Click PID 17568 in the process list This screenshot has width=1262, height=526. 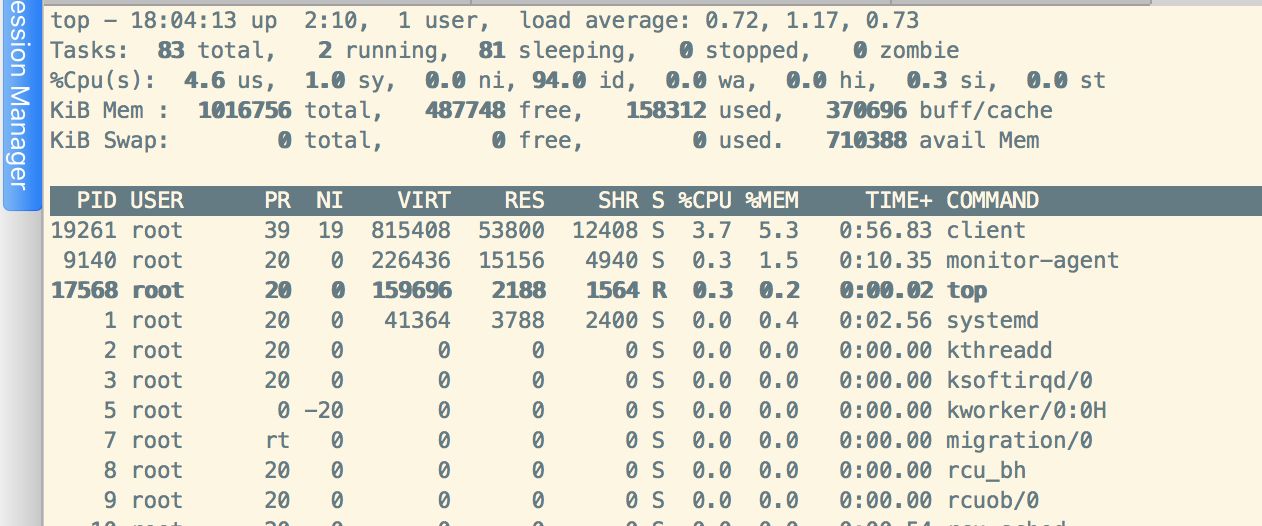[83, 290]
